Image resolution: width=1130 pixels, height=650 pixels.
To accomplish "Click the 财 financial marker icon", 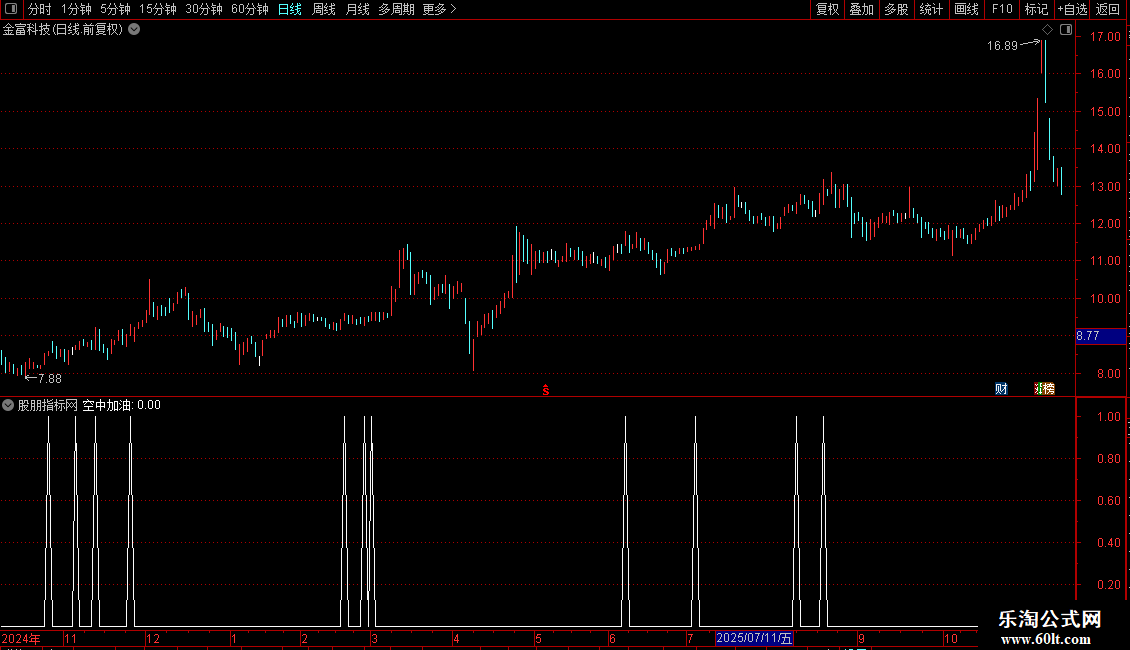I will 1001,389.
